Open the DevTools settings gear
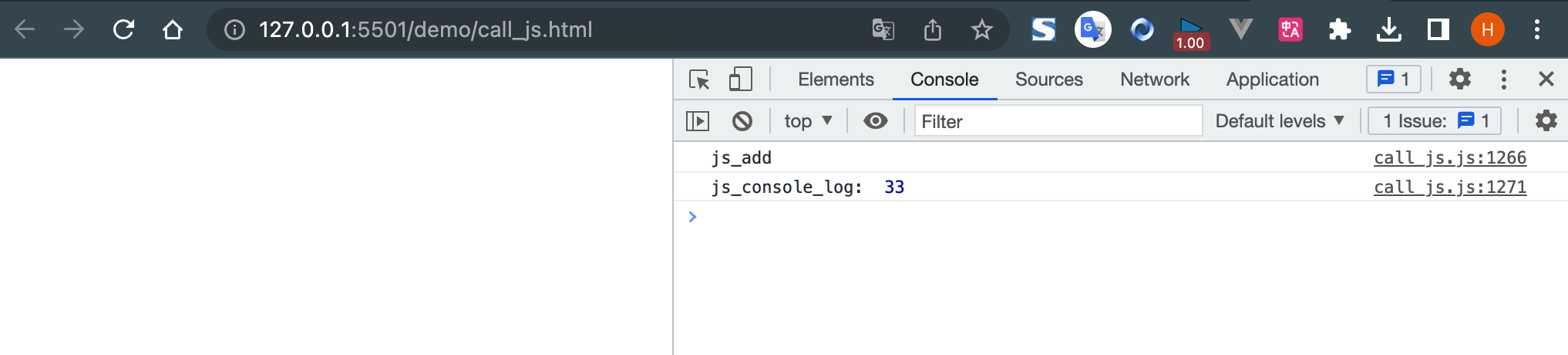Viewport: 1568px width, 355px height. click(x=1459, y=79)
